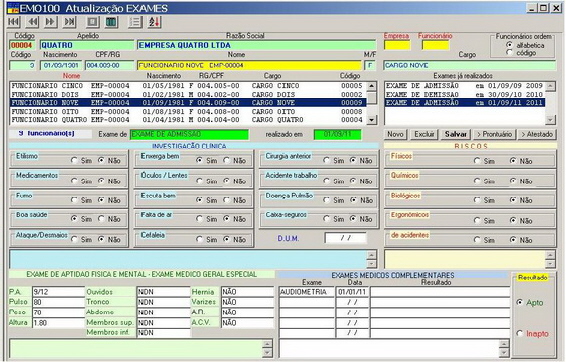Screen dimensions: 566x362
Task: Open the > Prontuário button
Action: [495, 134]
